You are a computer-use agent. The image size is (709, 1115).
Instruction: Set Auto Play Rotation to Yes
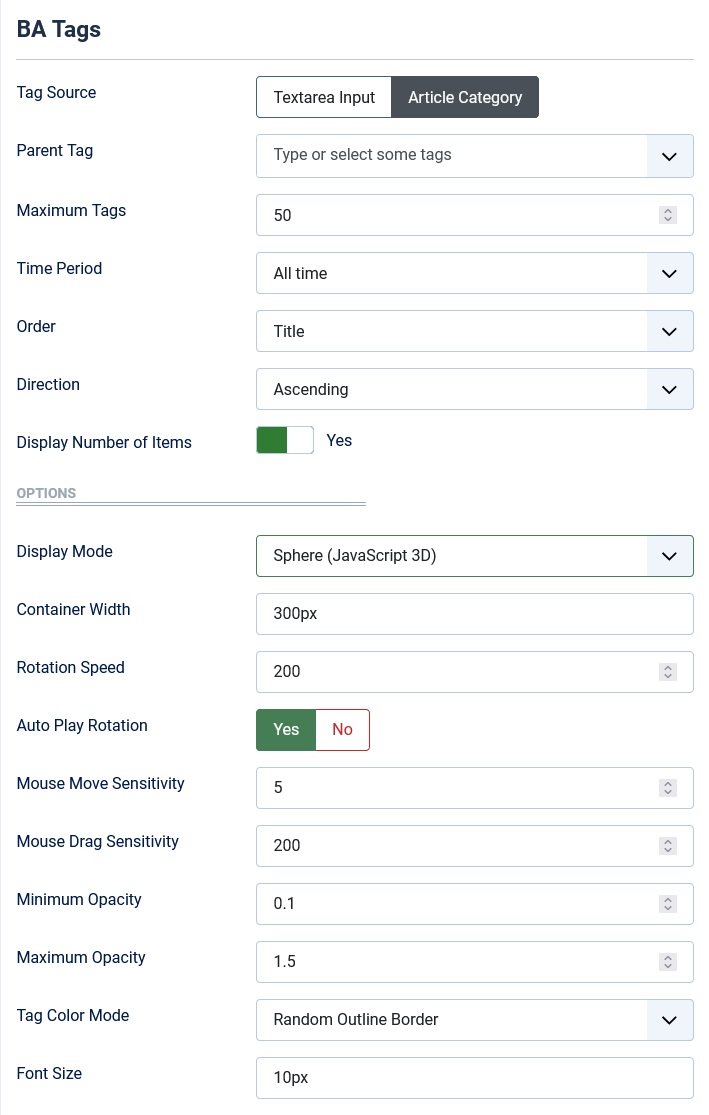pyautogui.click(x=286, y=730)
